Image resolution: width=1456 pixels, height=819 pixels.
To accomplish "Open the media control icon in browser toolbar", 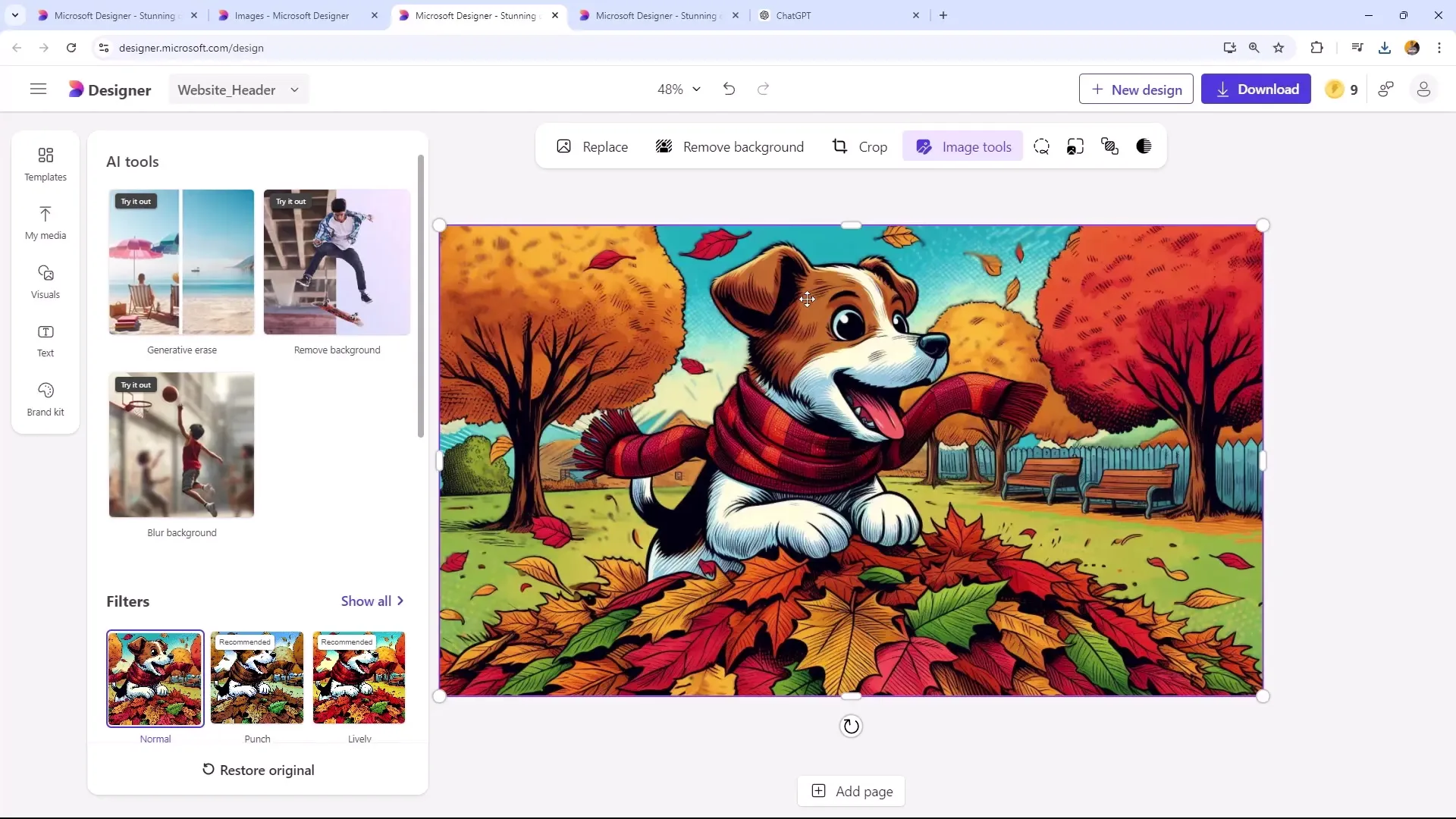I will (x=1357, y=48).
